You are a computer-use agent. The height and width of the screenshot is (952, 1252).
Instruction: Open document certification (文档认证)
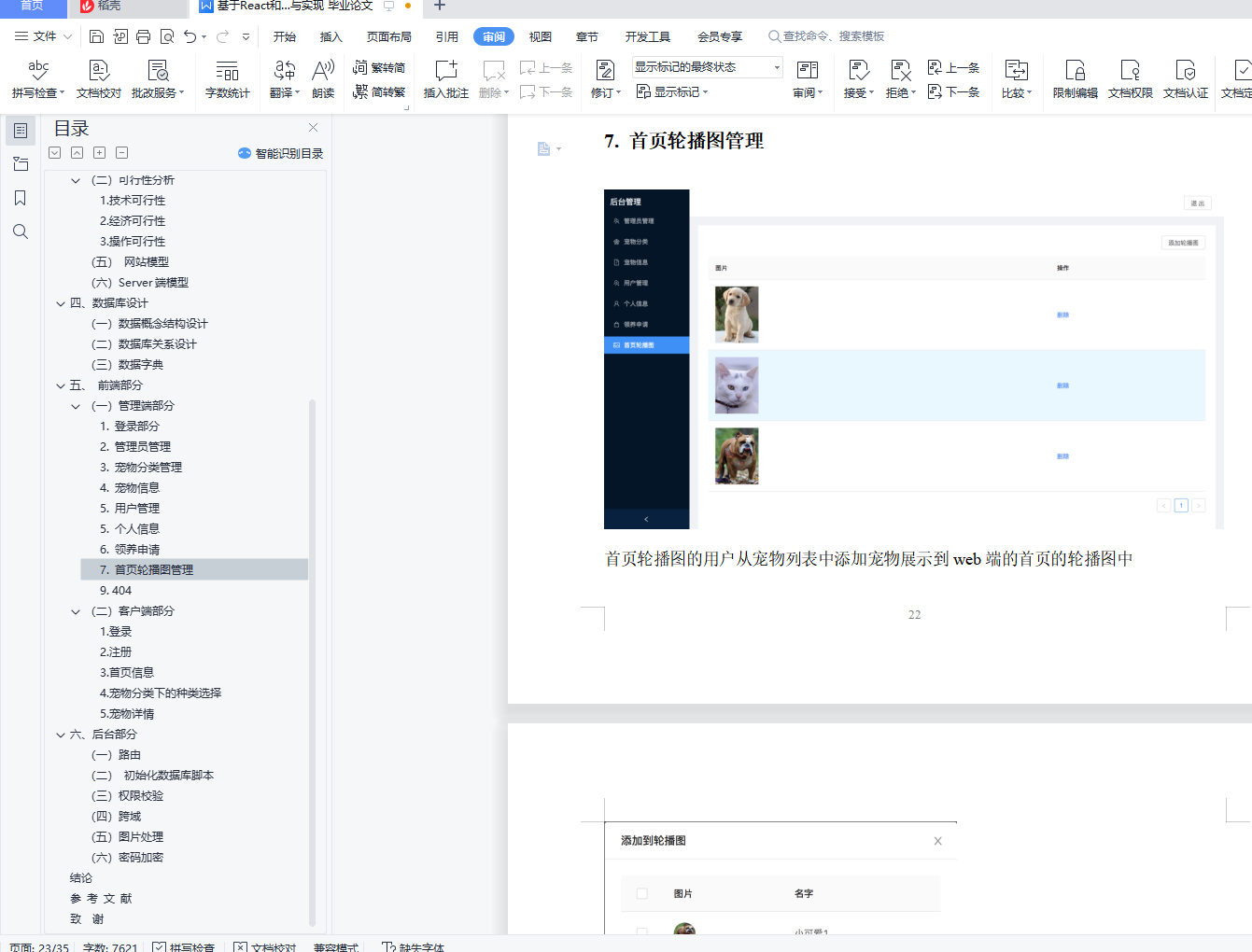[x=1186, y=79]
